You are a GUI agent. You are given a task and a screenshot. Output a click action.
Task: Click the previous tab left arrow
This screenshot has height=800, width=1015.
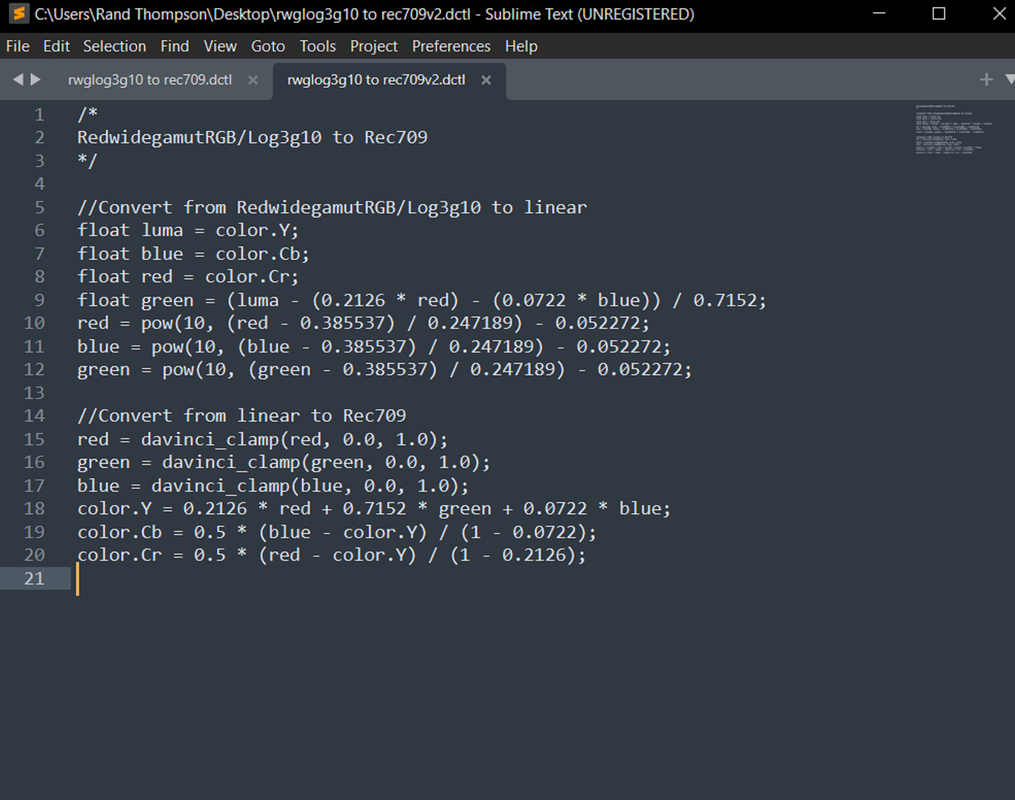coord(17,80)
